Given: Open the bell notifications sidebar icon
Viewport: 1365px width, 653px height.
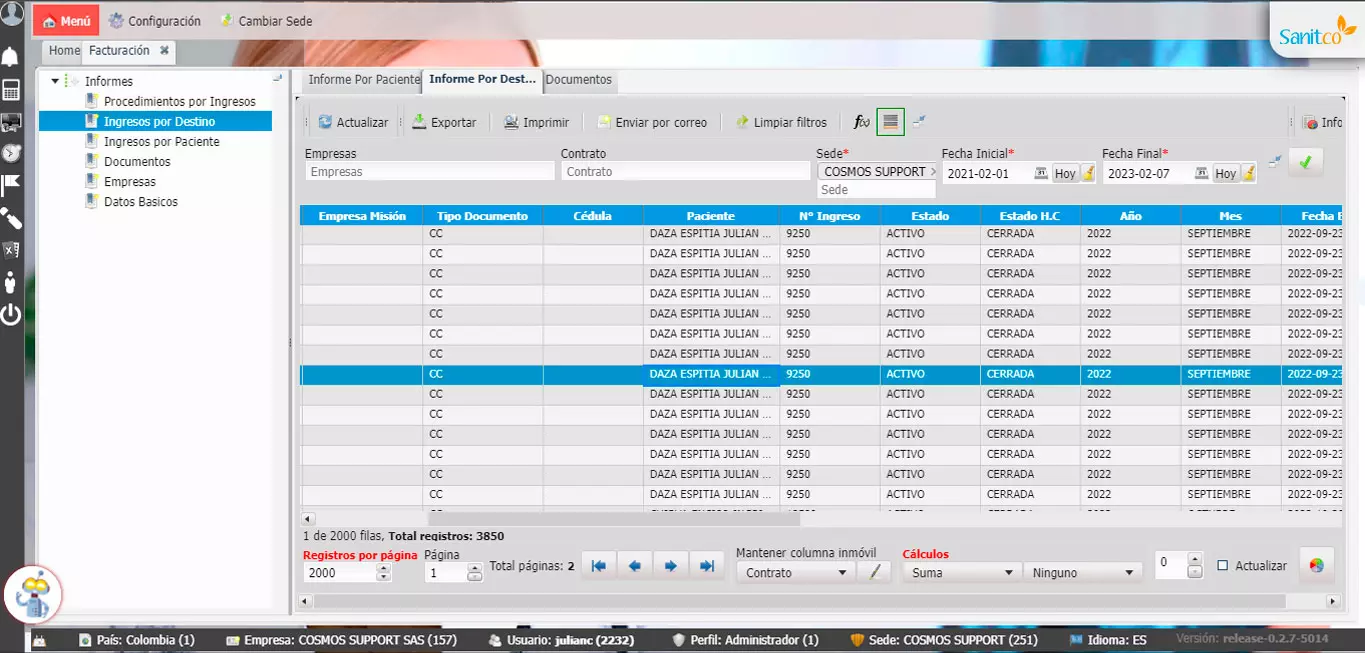Looking at the screenshot, I should [11, 56].
